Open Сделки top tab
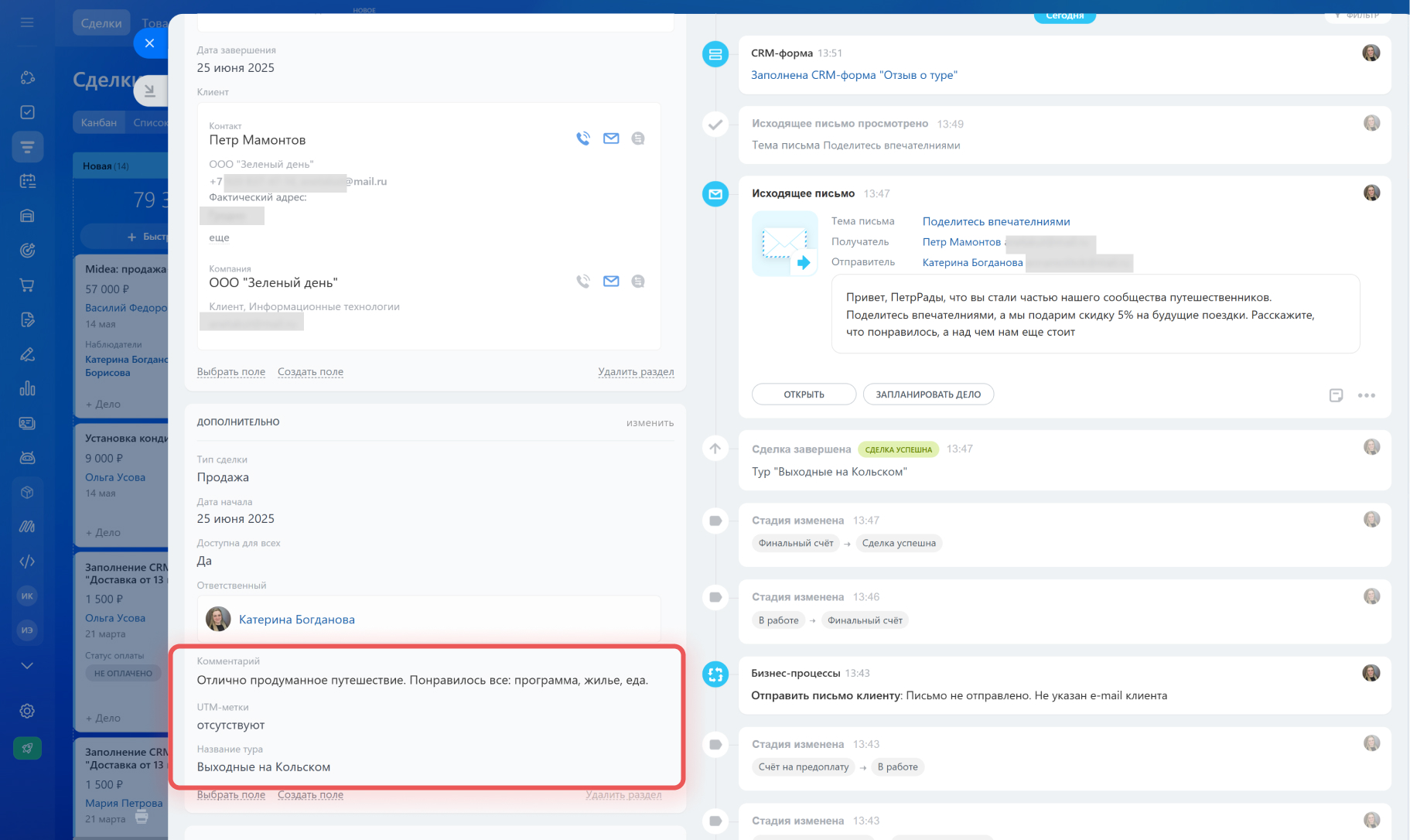Screen dimensions: 1410x840 pos(101,23)
